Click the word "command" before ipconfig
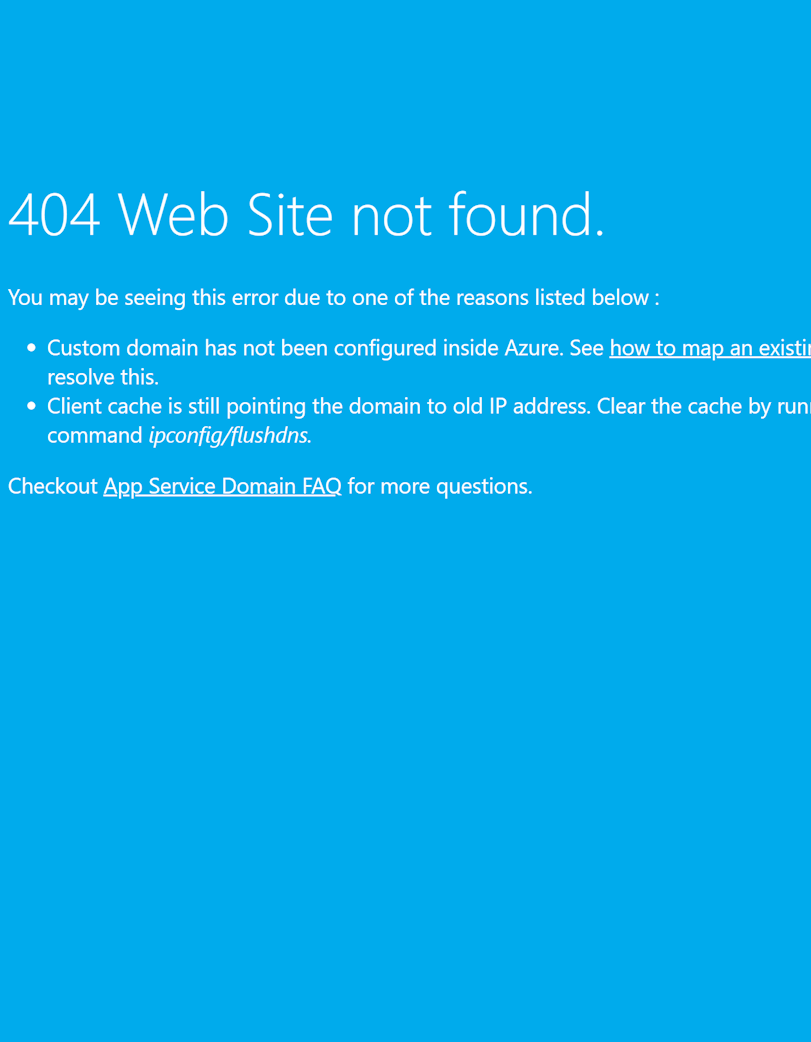Image resolution: width=811 pixels, height=1042 pixels. 95,435
